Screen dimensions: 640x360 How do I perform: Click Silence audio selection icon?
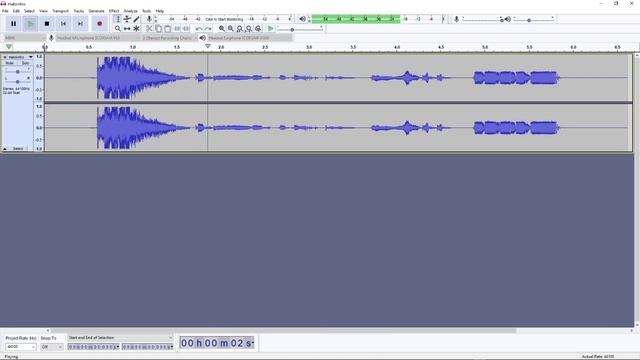click(x=186, y=29)
